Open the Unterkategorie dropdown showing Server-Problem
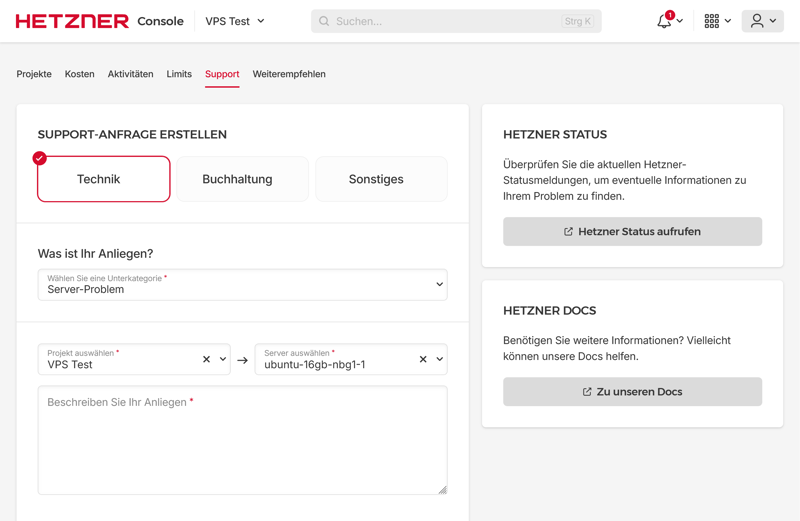 click(x=242, y=285)
